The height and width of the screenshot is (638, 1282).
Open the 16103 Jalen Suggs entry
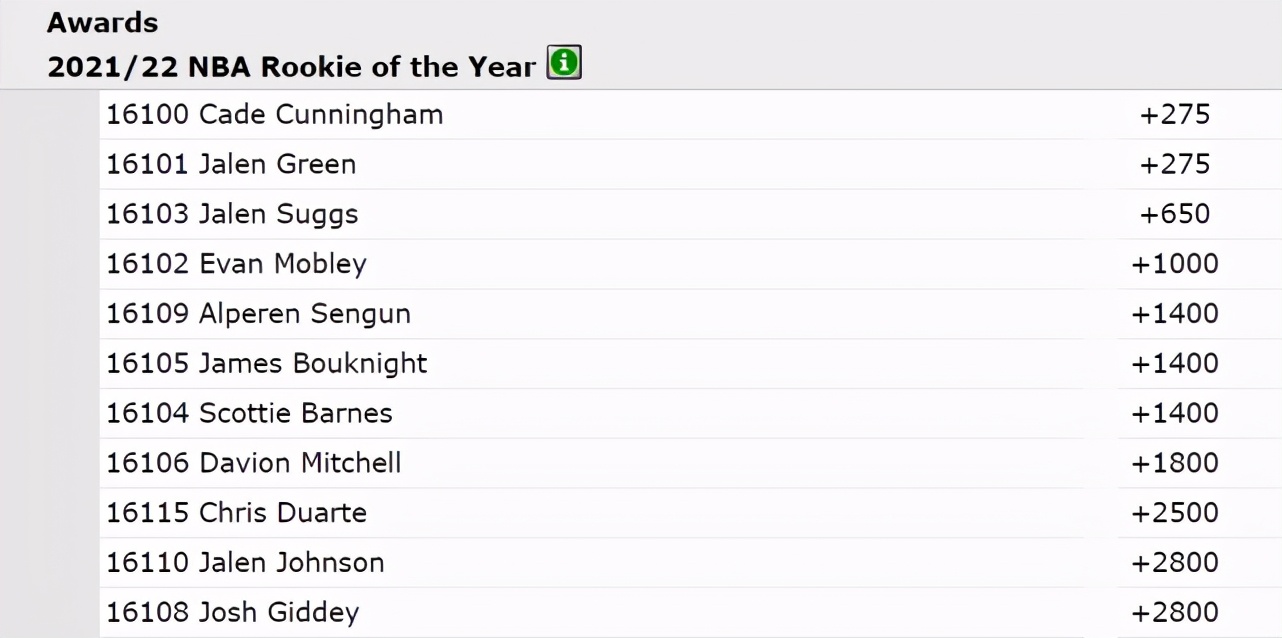232,214
